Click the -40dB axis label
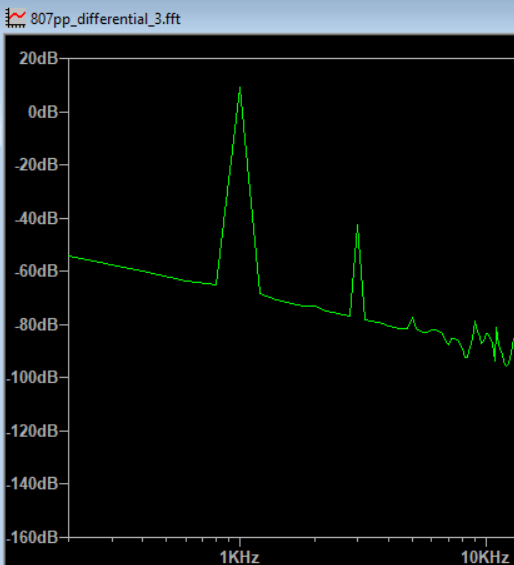Image resolution: width=514 pixels, height=565 pixels. coord(36,218)
